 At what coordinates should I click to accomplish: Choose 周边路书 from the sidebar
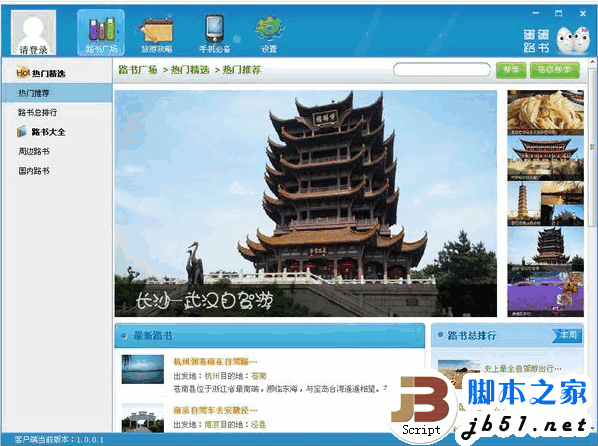34,151
